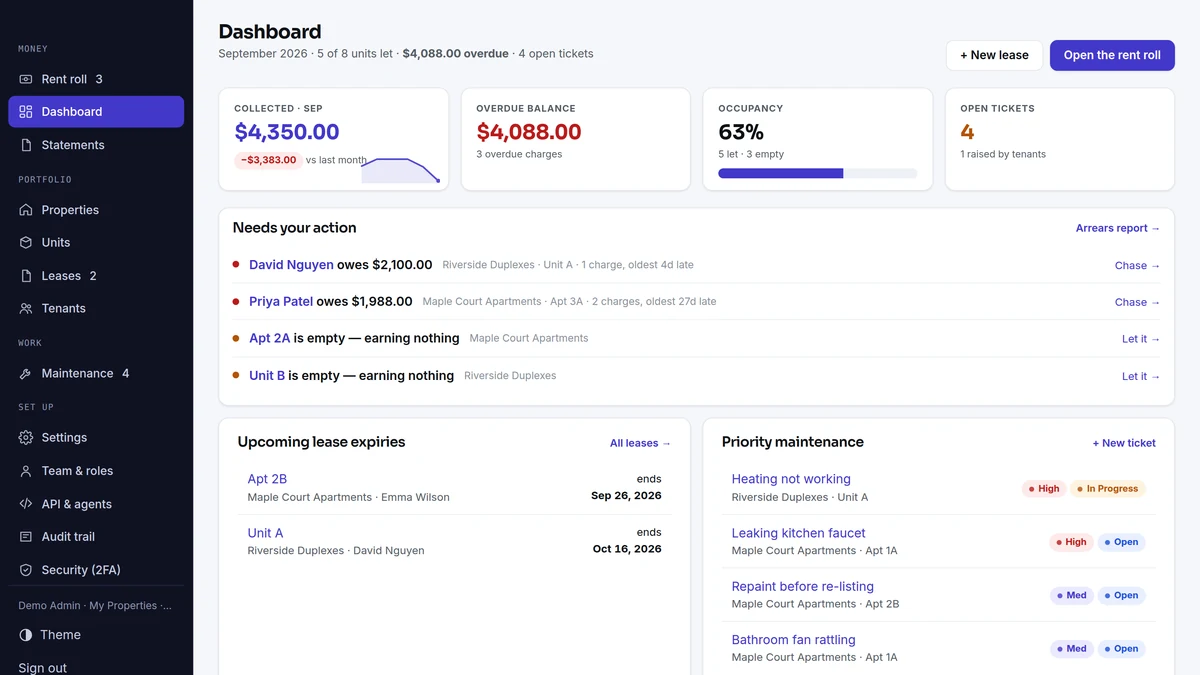The height and width of the screenshot is (675, 1200).
Task: Click the collected sparkline chart
Action: click(x=400, y=170)
